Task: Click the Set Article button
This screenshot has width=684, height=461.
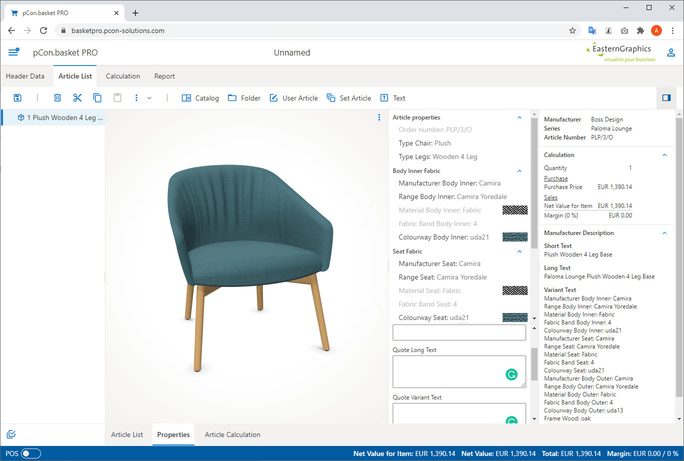Action: [349, 98]
